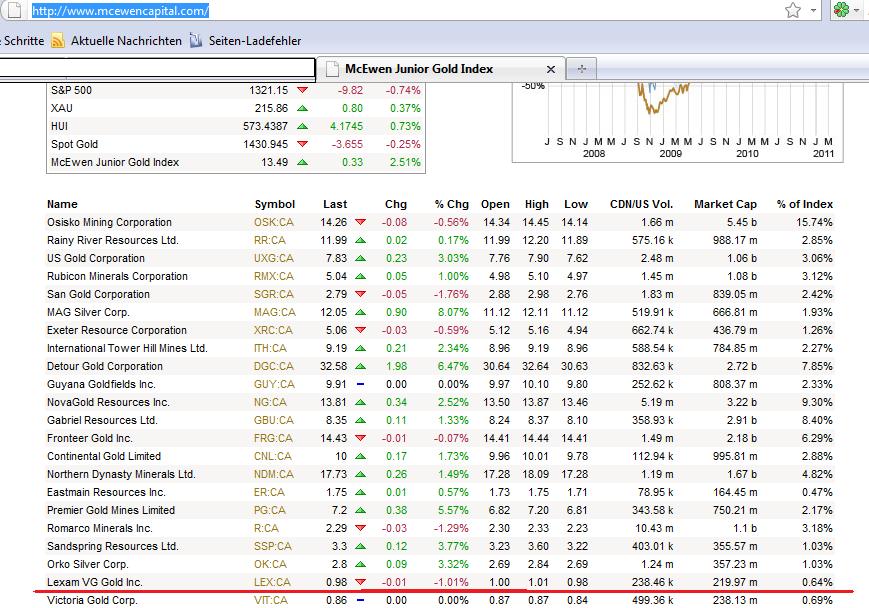Image resolution: width=869 pixels, height=608 pixels.
Task: Select the URL address field
Action: click(400, 11)
